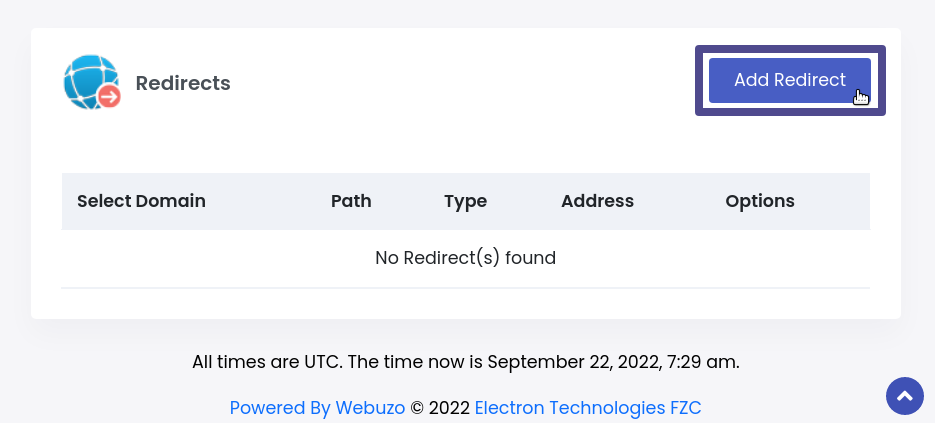The height and width of the screenshot is (423, 935).
Task: Click the Options column header
Action: coord(759,201)
